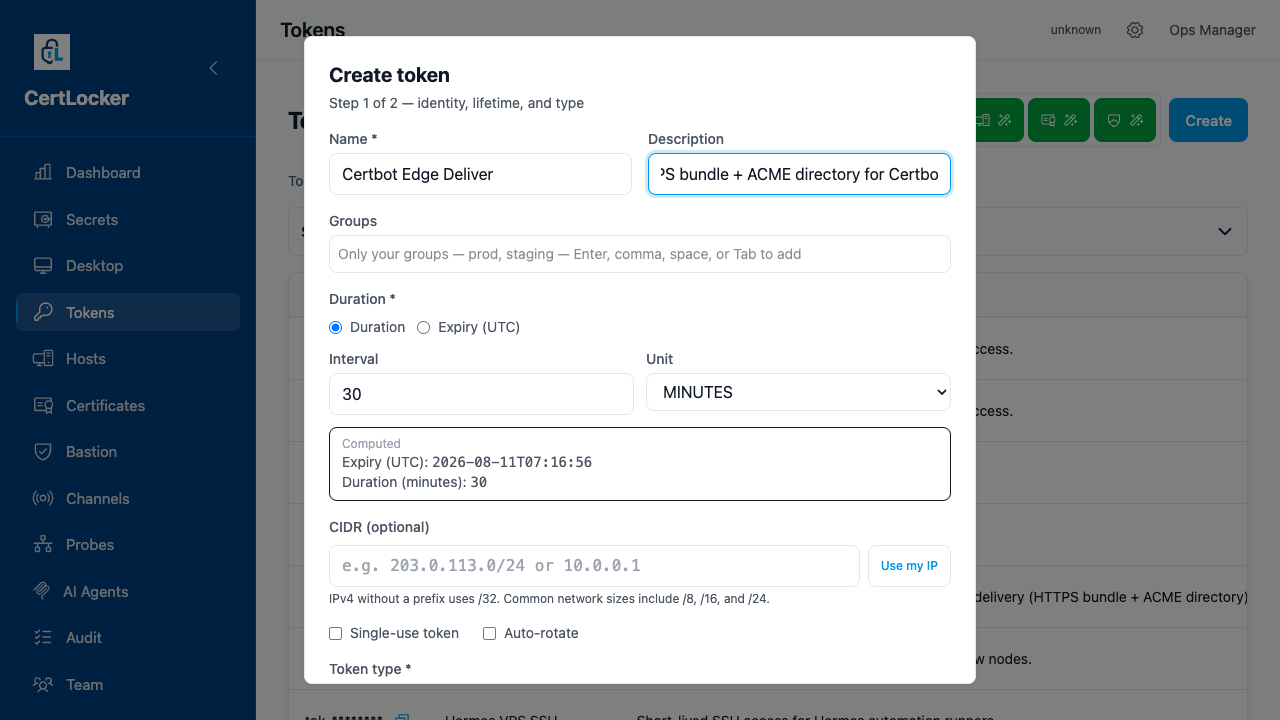Screen dimensions: 1280x720
Task: Click the CertLocker logo icon
Action: 52,52
